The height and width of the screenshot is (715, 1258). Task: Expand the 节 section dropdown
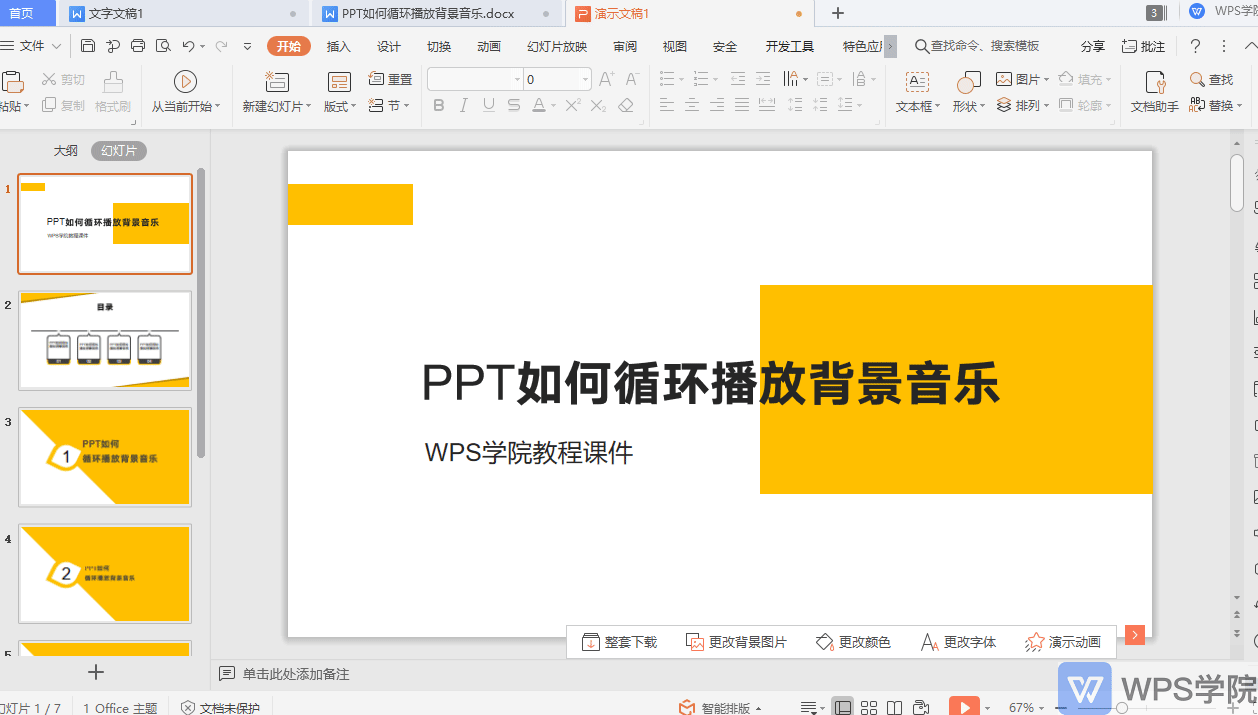pos(390,105)
